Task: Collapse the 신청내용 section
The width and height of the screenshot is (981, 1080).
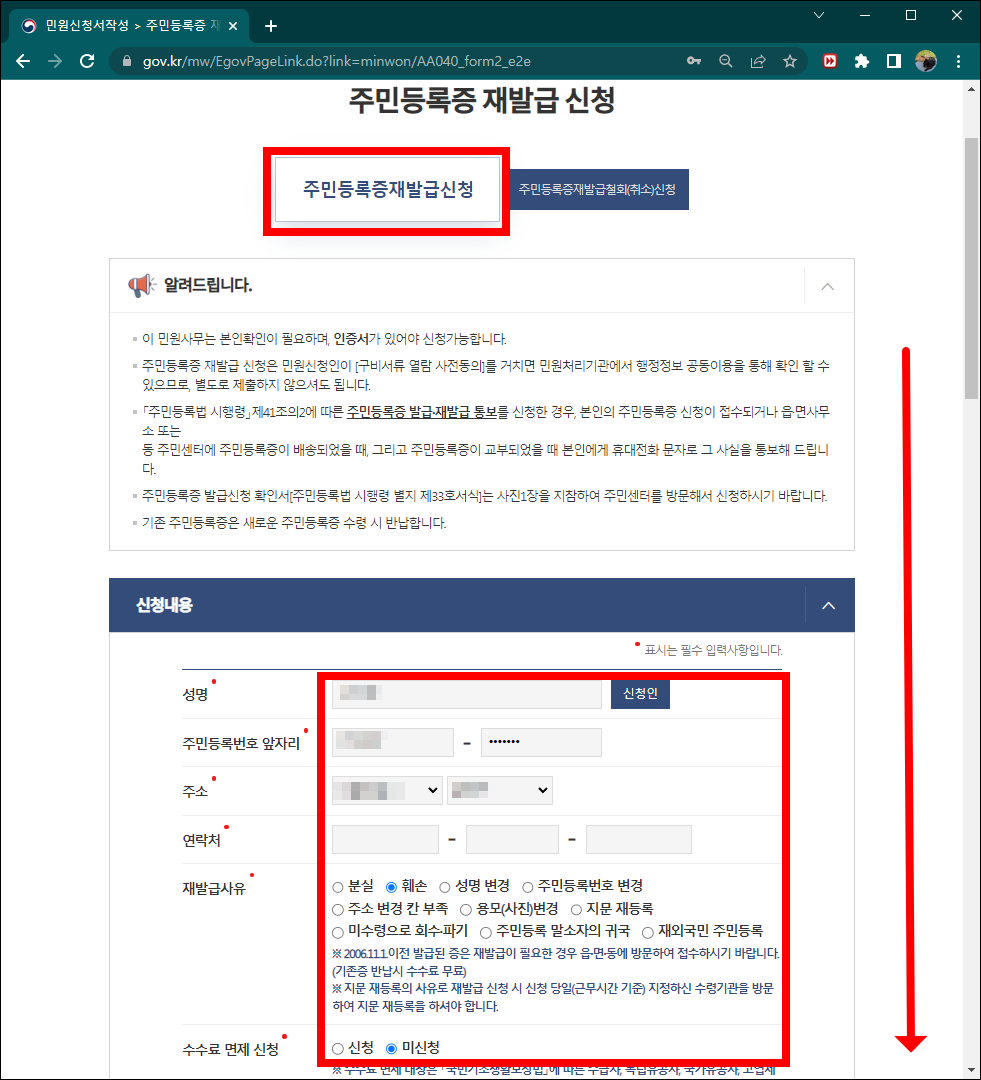Action: [x=827, y=605]
